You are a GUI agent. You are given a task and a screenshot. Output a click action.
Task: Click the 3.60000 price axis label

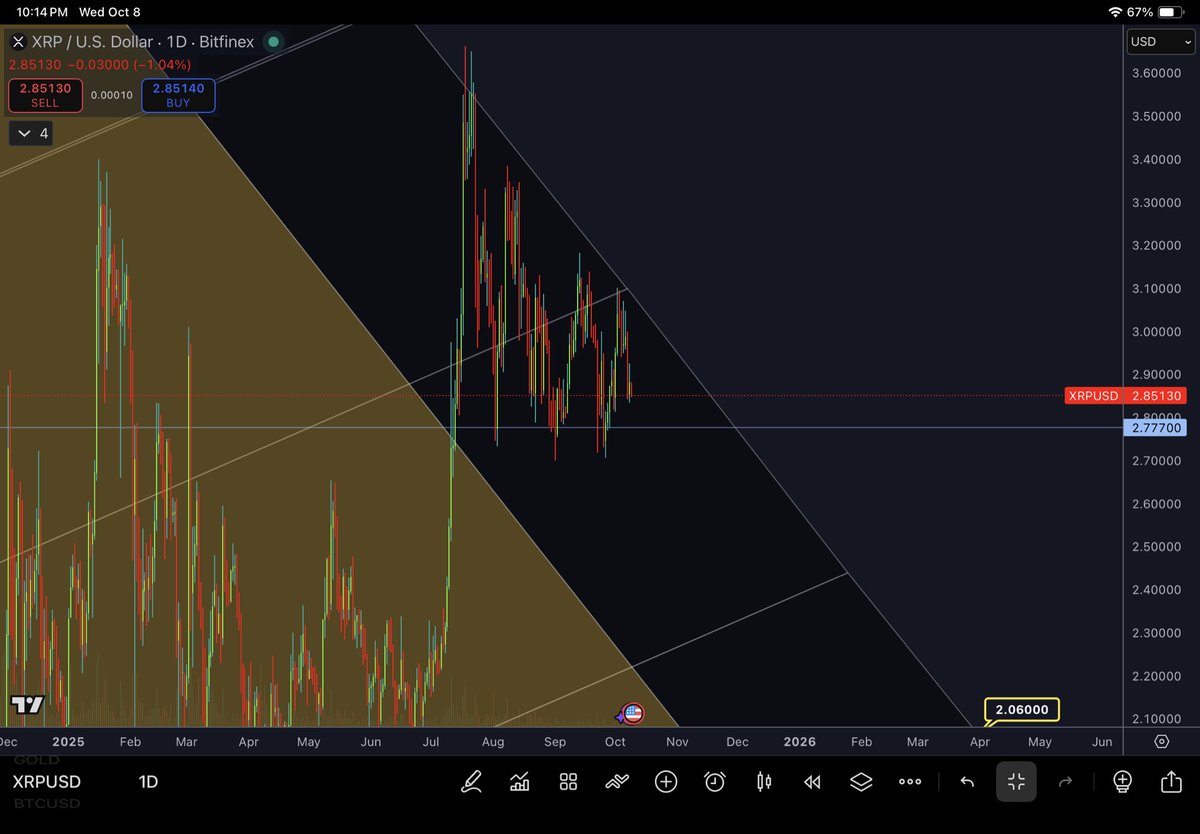click(1157, 73)
